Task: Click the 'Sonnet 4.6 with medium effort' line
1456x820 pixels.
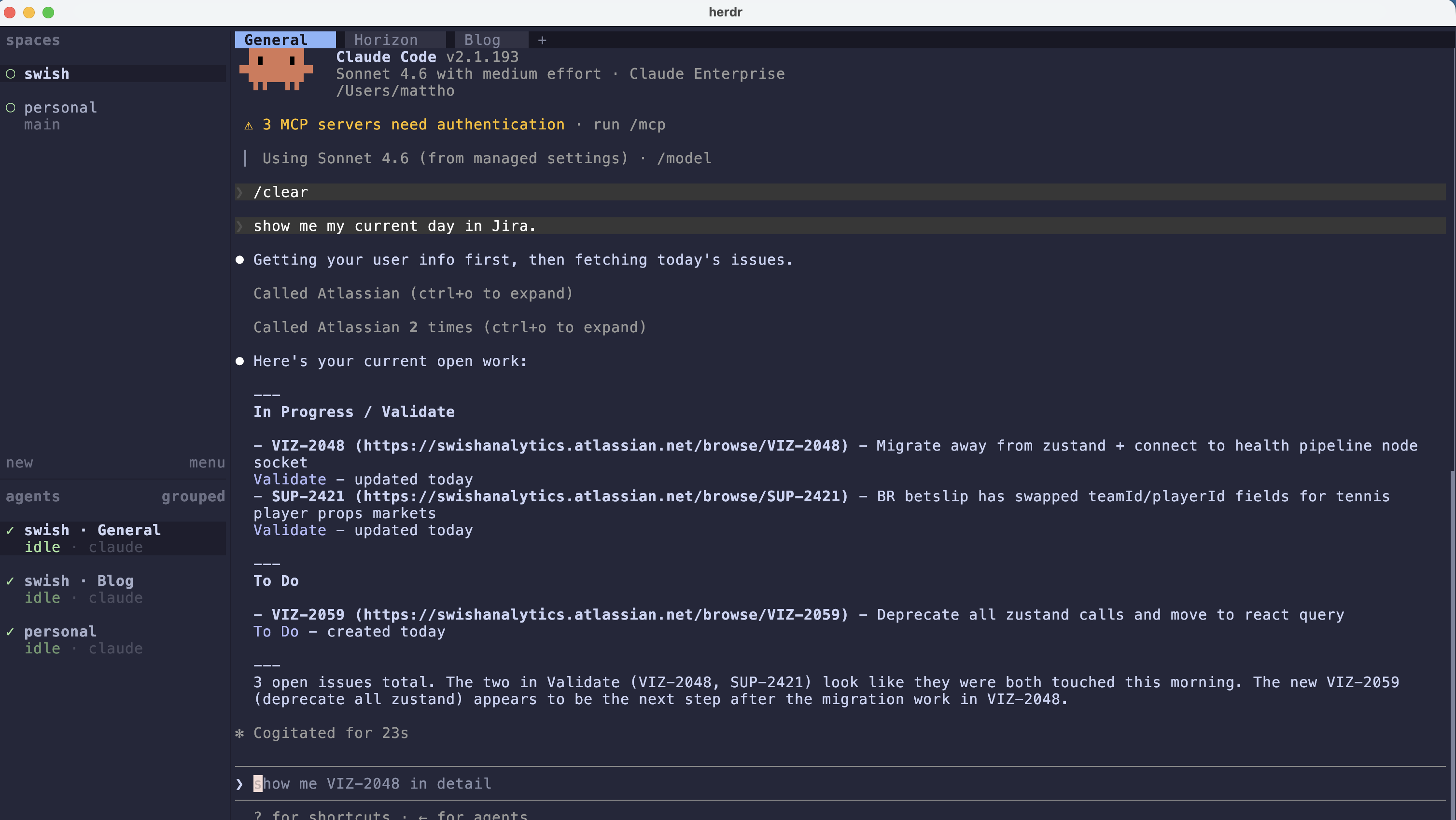Action: click(x=469, y=73)
